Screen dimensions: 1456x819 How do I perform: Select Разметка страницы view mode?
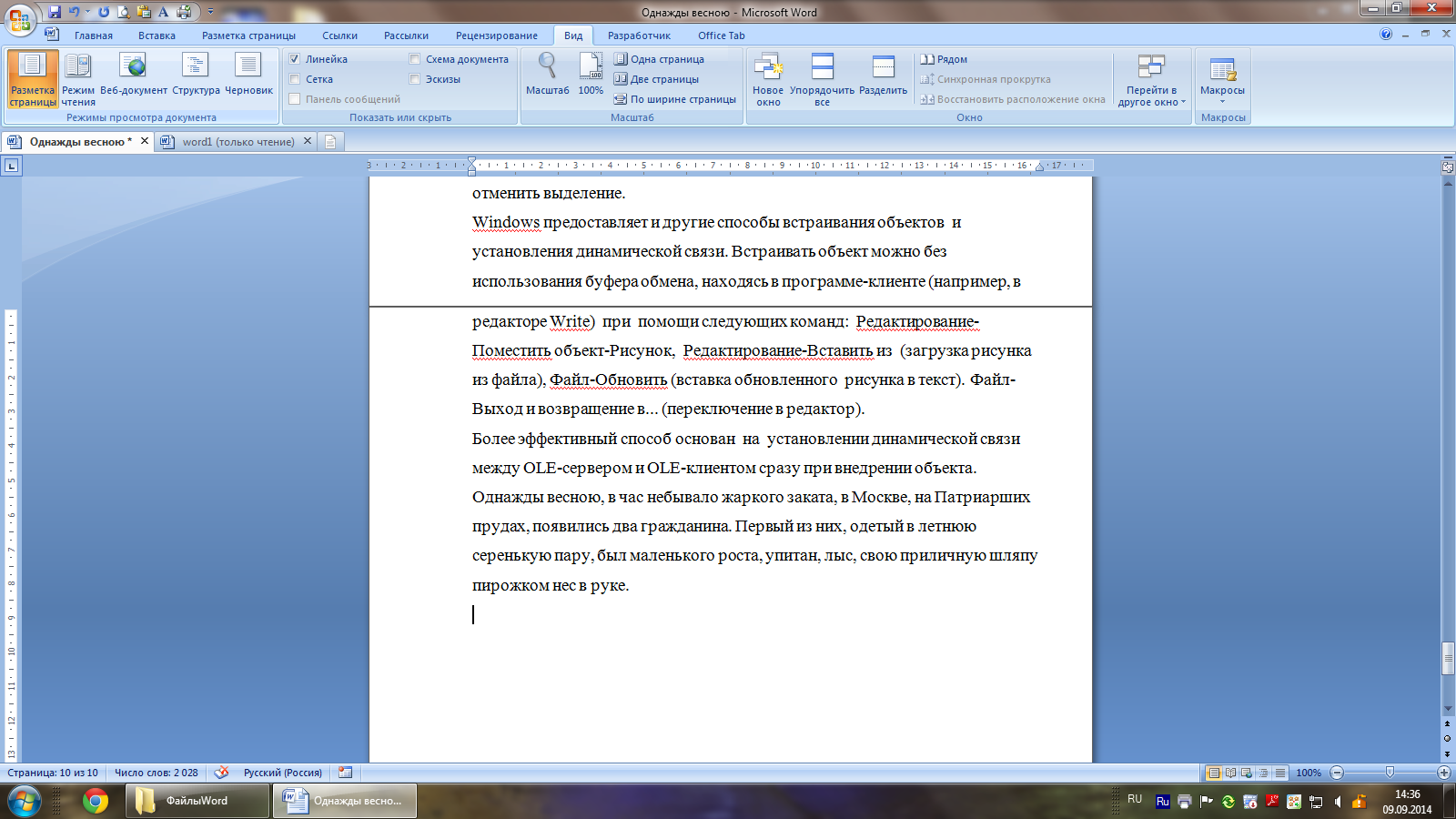point(33,80)
